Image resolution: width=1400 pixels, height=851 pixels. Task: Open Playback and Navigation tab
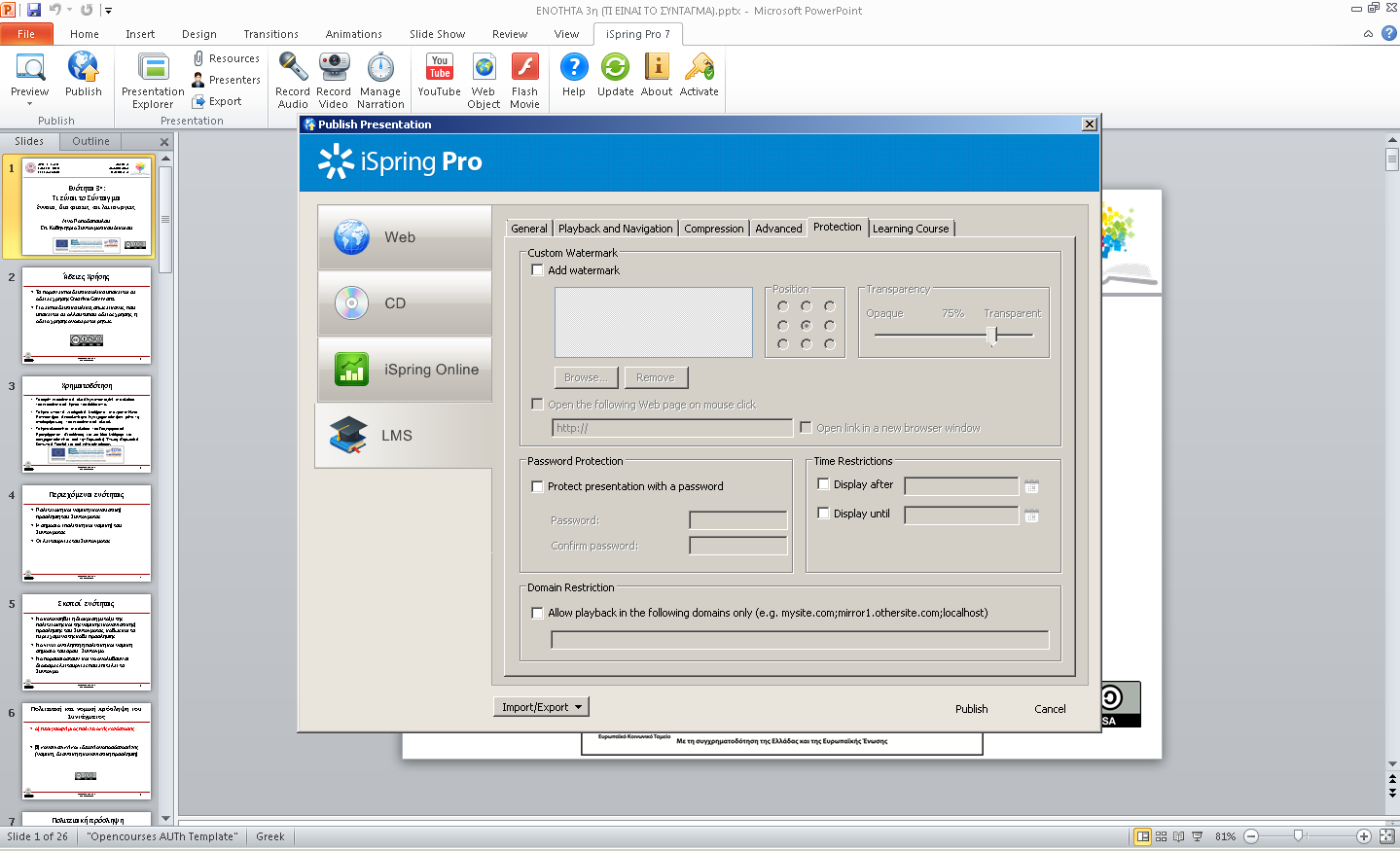(615, 229)
